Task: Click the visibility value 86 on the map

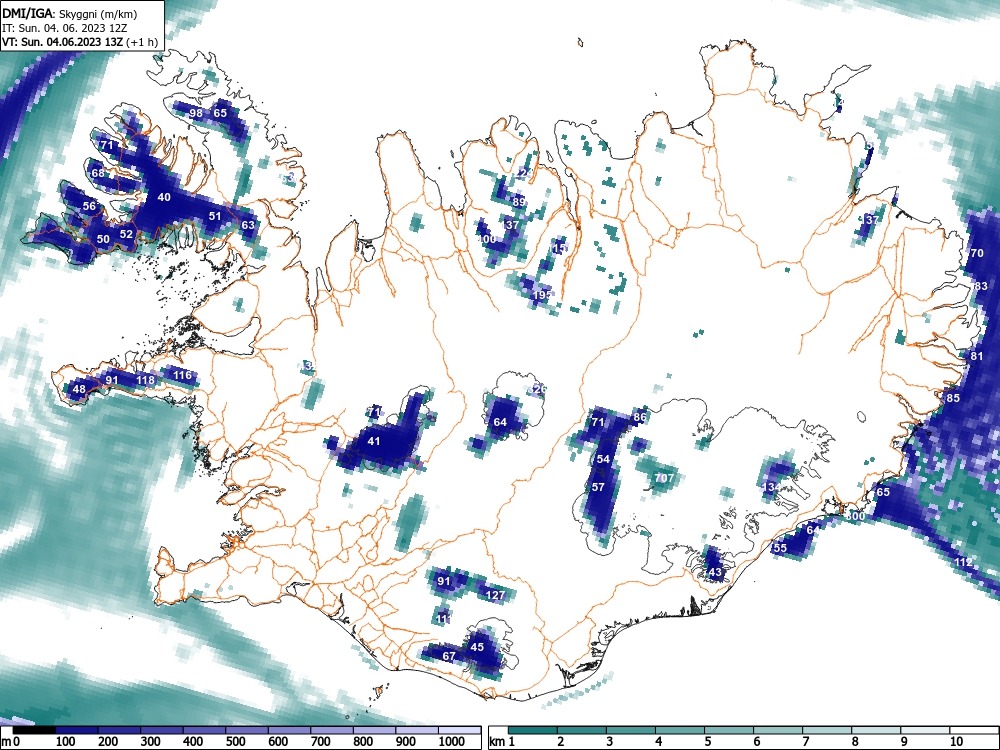Action: 640,418
